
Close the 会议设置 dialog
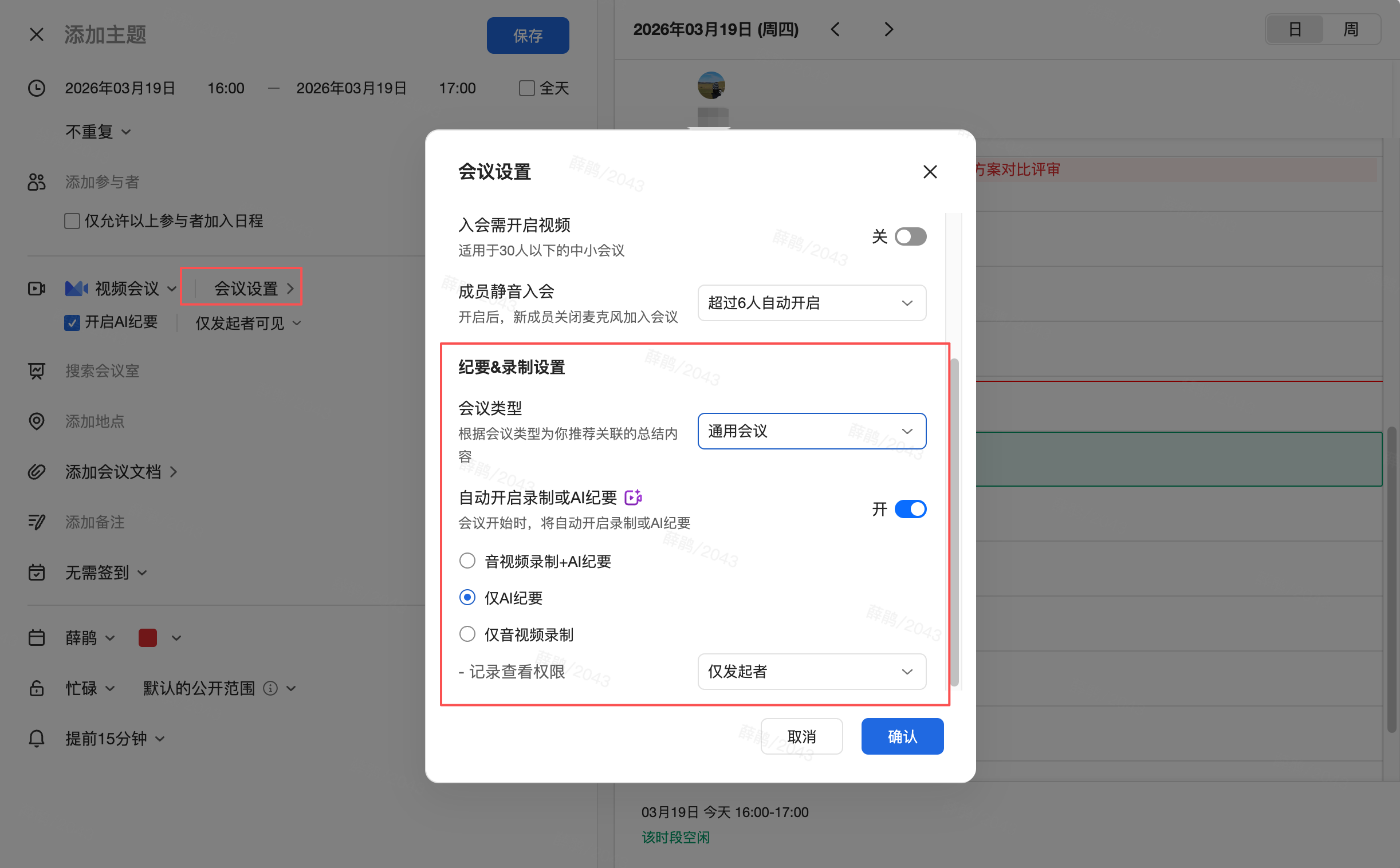[x=930, y=172]
